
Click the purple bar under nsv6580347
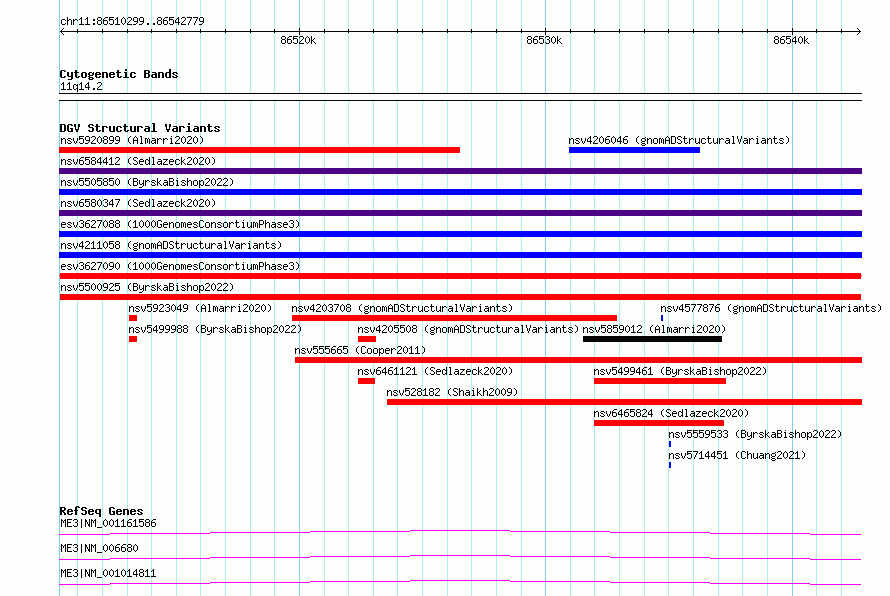coord(460,213)
